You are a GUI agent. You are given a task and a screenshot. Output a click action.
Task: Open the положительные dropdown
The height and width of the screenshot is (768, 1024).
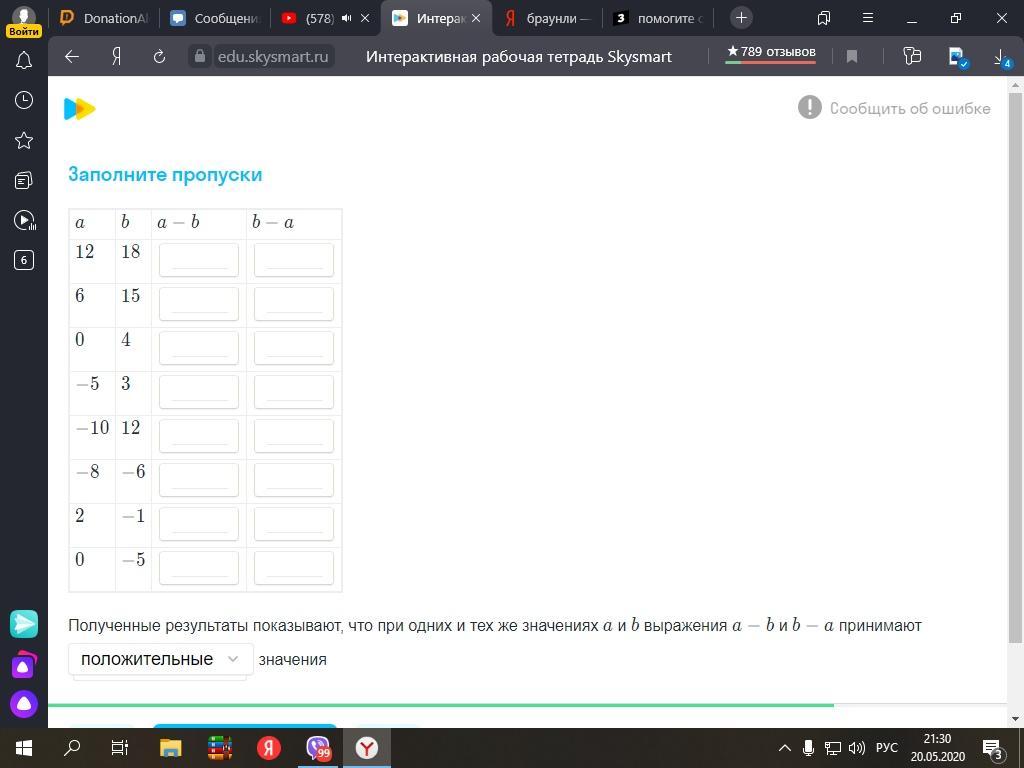pyautogui.click(x=161, y=659)
